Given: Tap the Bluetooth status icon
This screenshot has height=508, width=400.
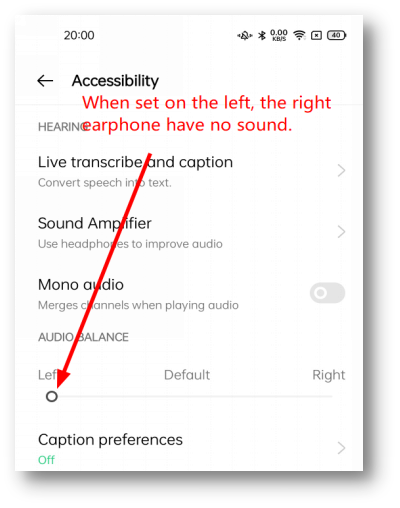Looking at the screenshot, I should 262,35.
